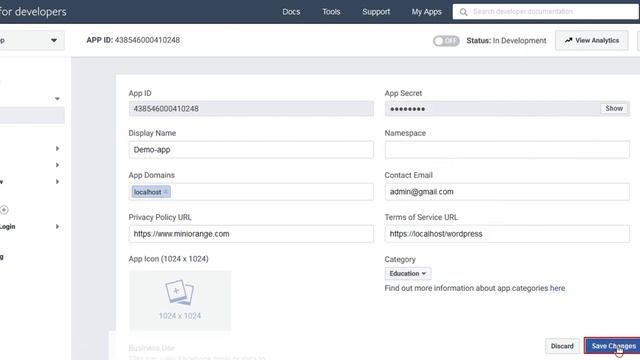Toggle the app status OFF switch
640x360 pixels.
(446, 41)
